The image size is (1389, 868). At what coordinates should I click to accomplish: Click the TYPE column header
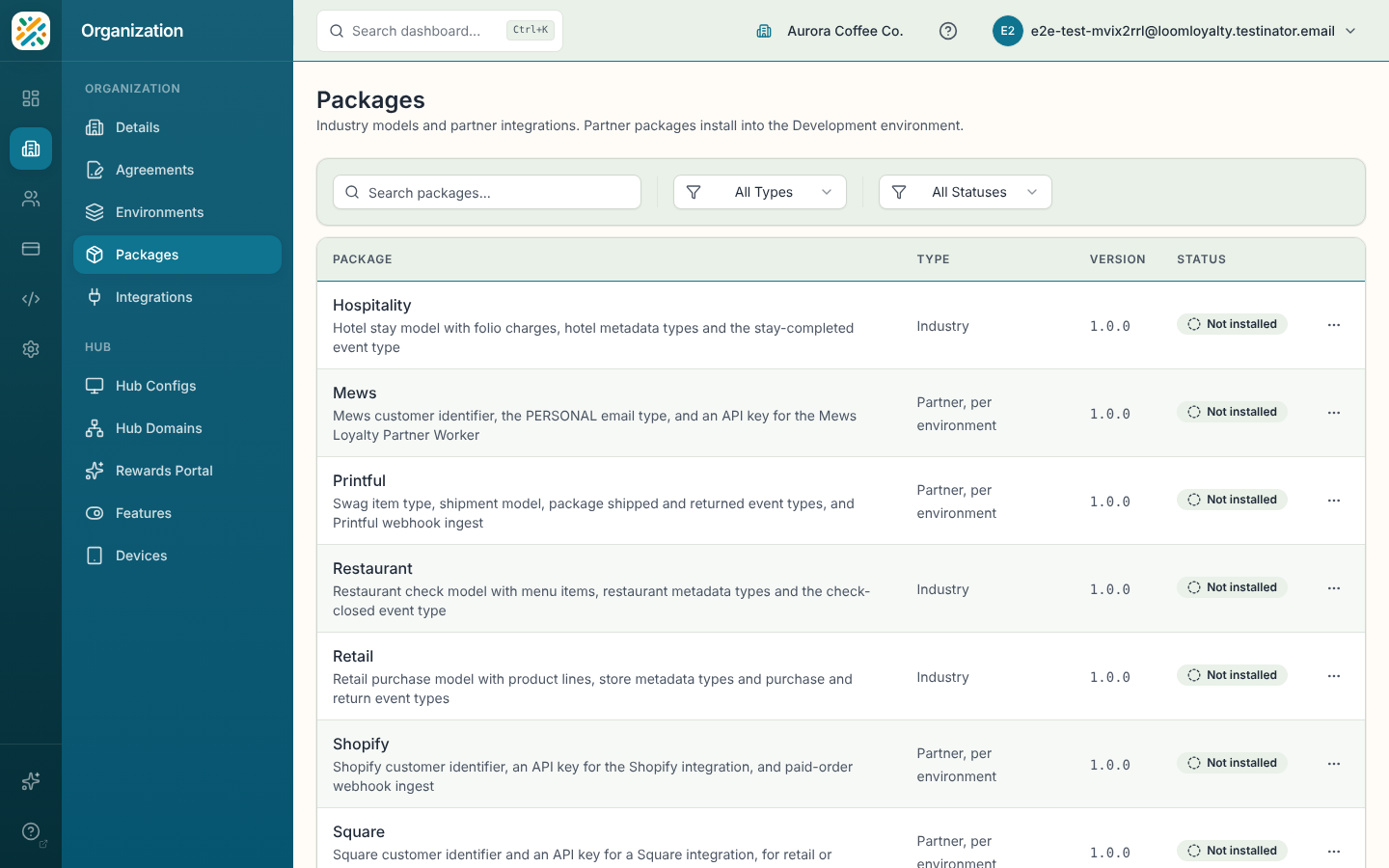tap(934, 259)
